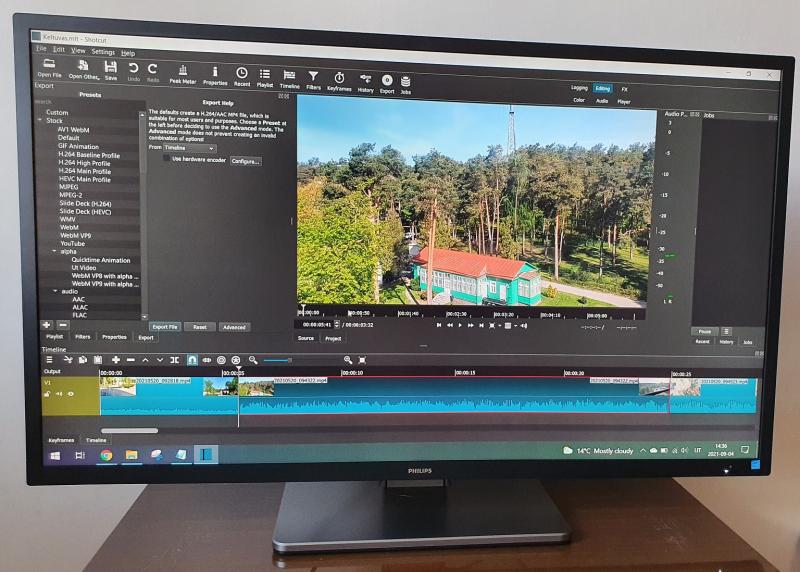
Task: Collapse the audio presets group
Action: click(x=55, y=291)
